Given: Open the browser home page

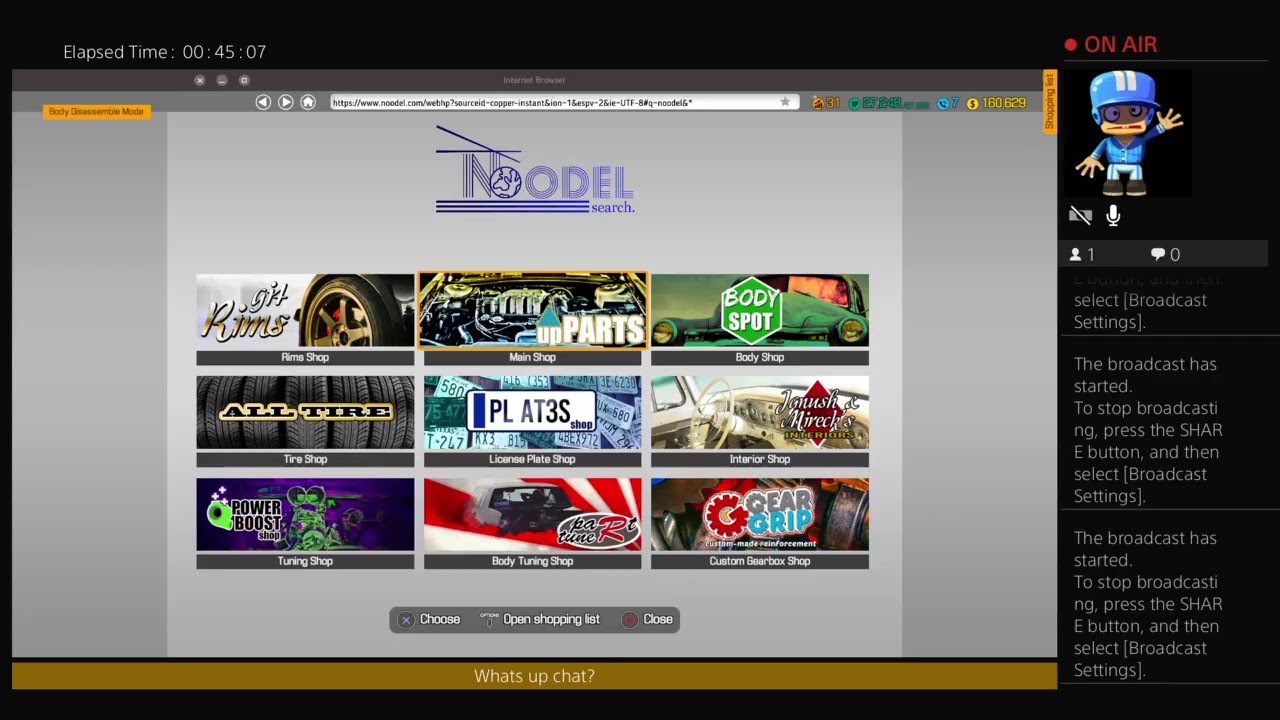Looking at the screenshot, I should click(308, 102).
